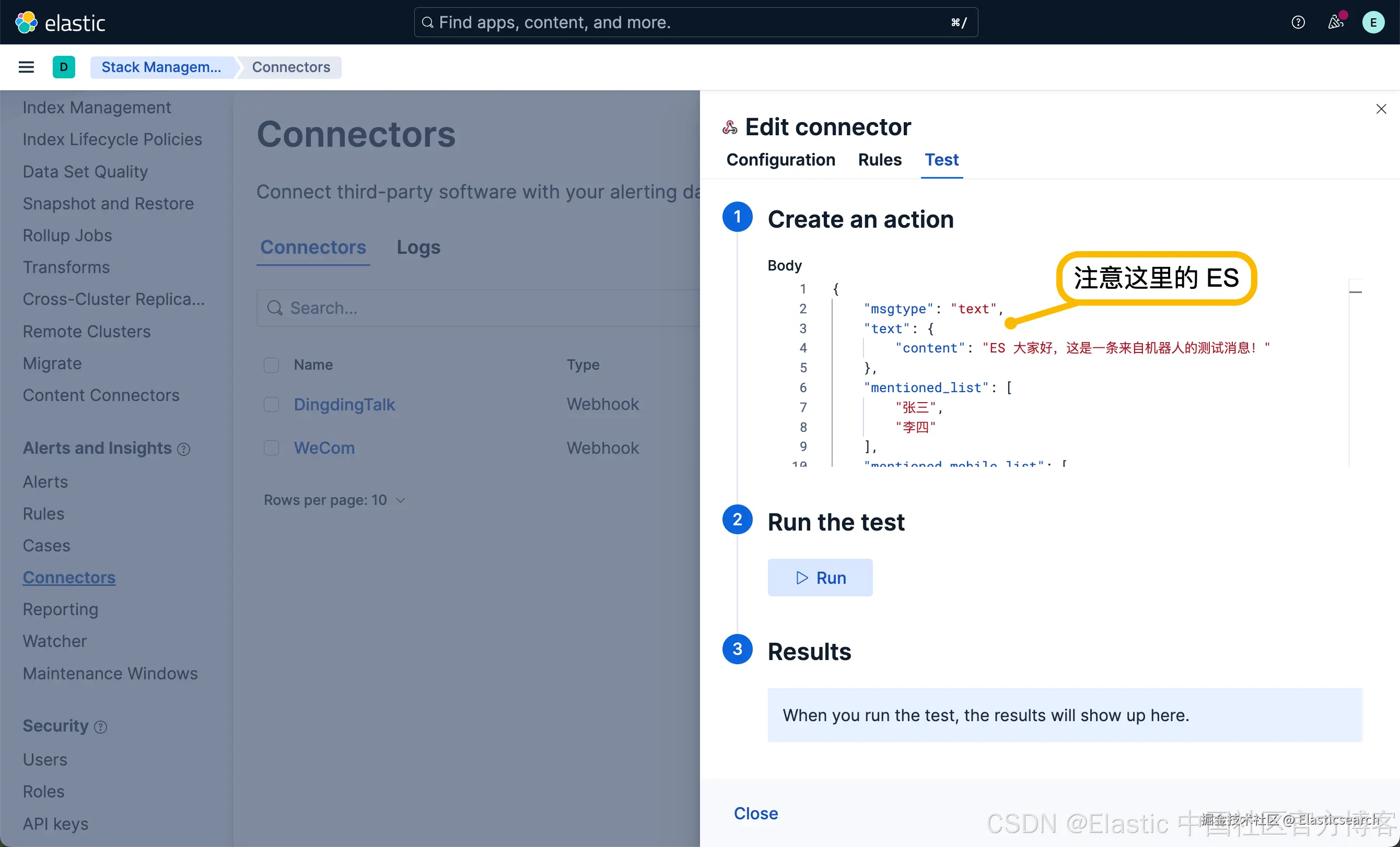
Task: Check the DingdingTalk row checkbox
Action: pyautogui.click(x=272, y=405)
